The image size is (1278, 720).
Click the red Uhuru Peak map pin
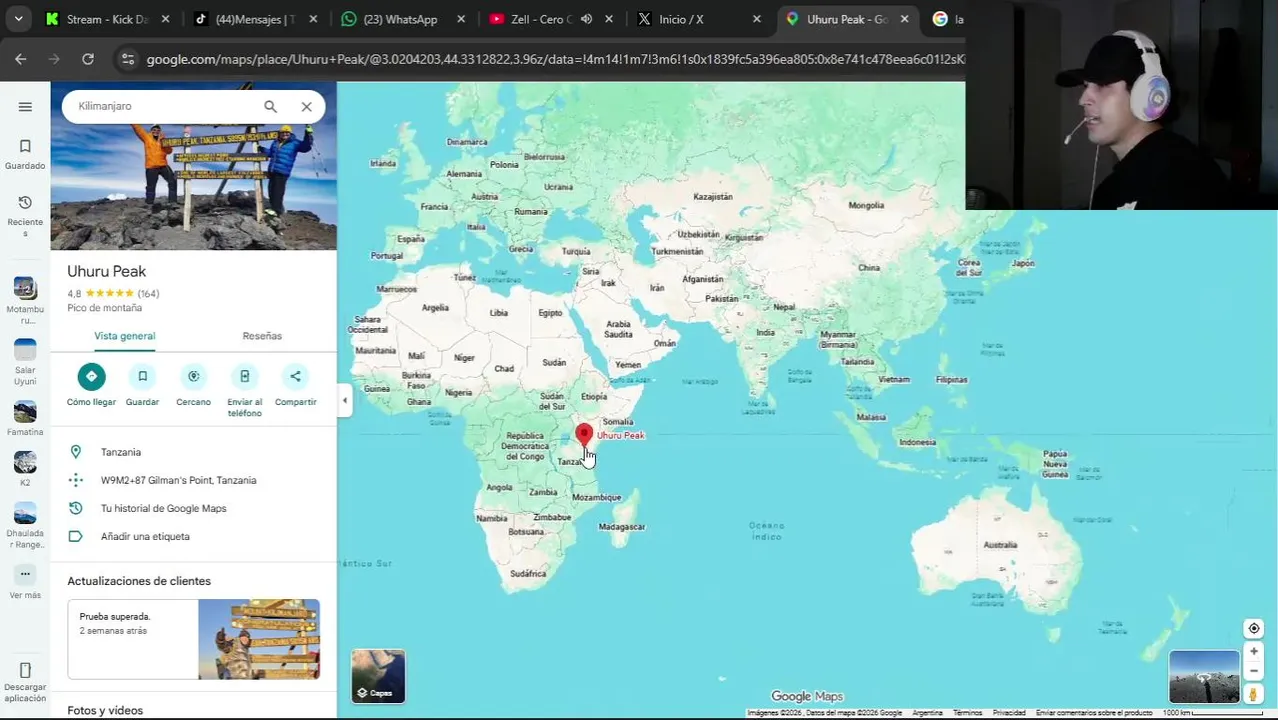(584, 435)
